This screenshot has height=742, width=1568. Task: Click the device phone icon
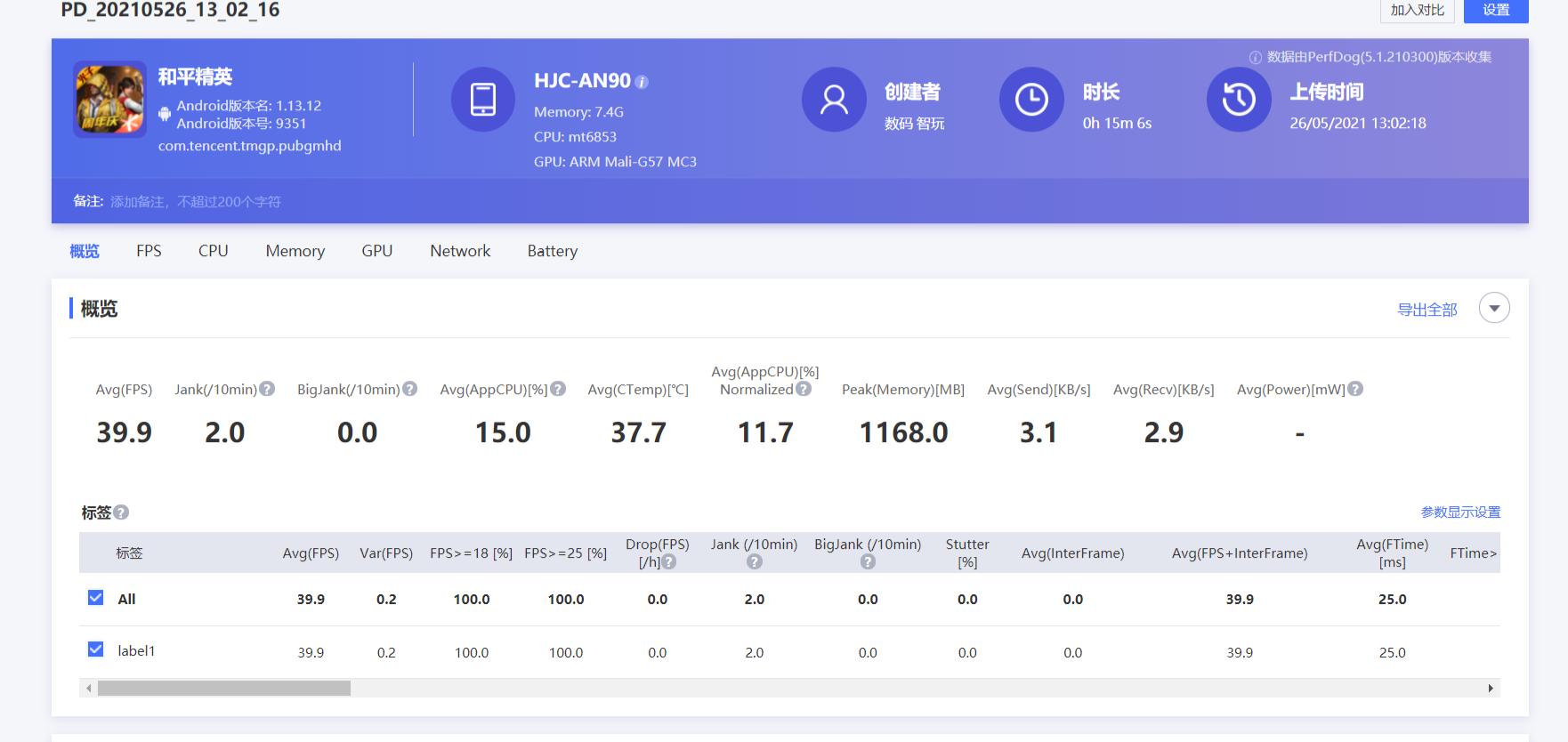(482, 100)
